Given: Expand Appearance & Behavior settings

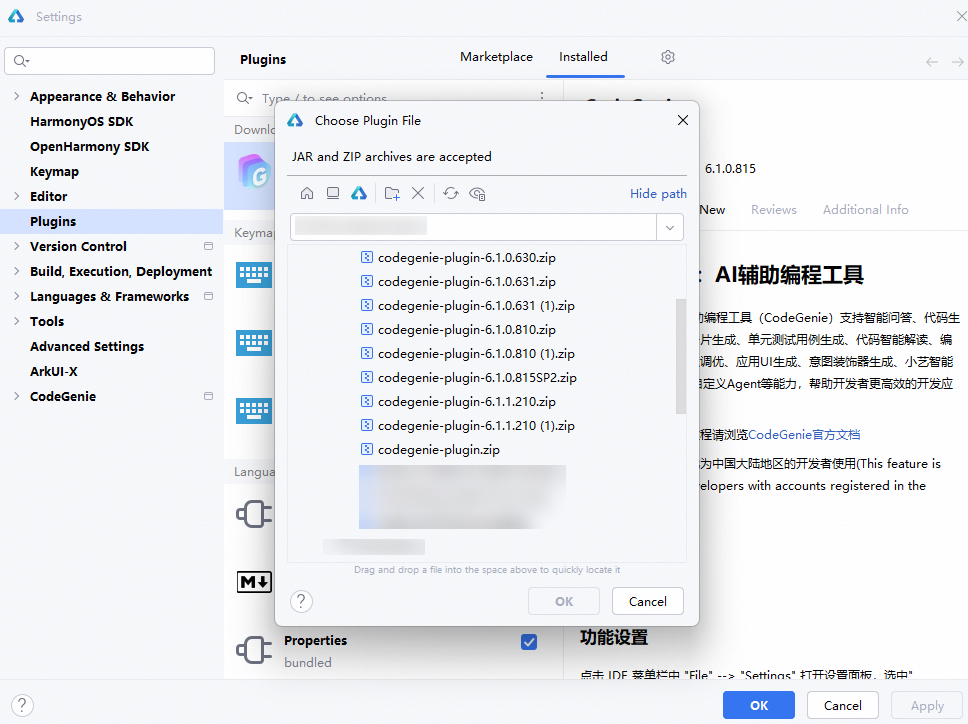Looking at the screenshot, I should click(16, 97).
